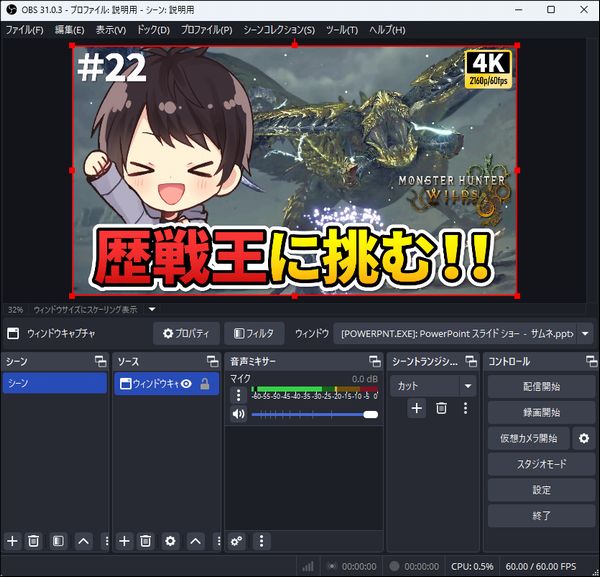Click CPU: 0.5% in status bar
The height and width of the screenshot is (577, 600).
[472, 566]
